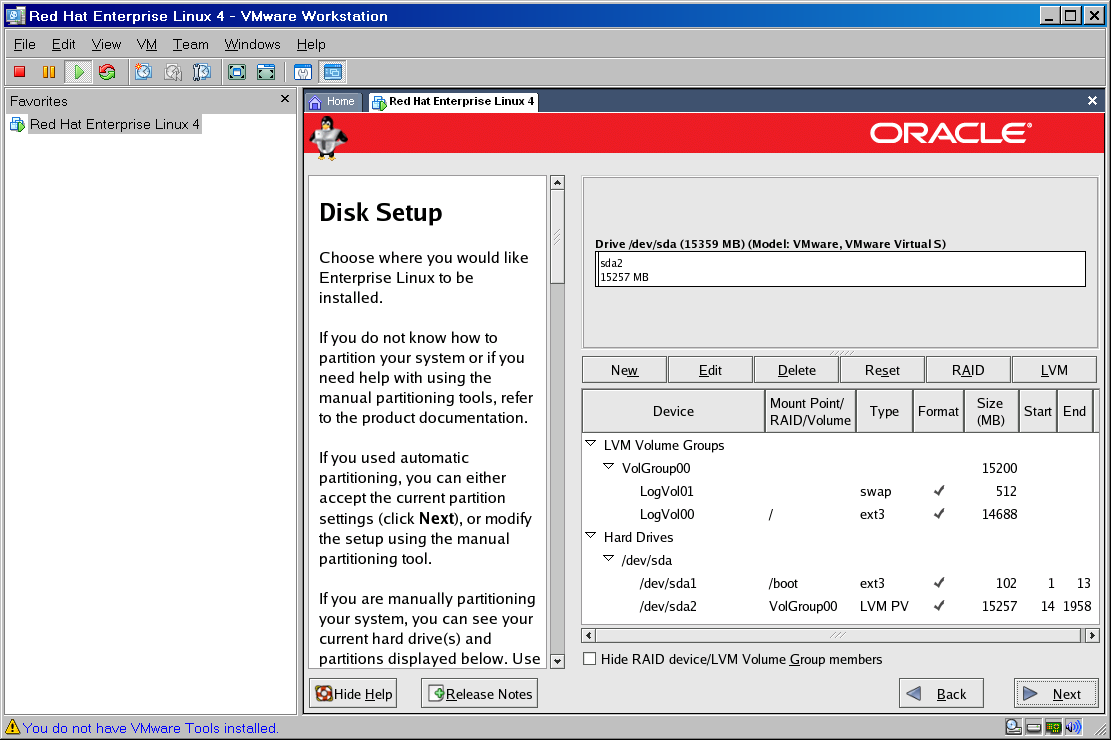Click the help pane scroll up arrow
This screenshot has height=740, width=1111.
coord(557,183)
